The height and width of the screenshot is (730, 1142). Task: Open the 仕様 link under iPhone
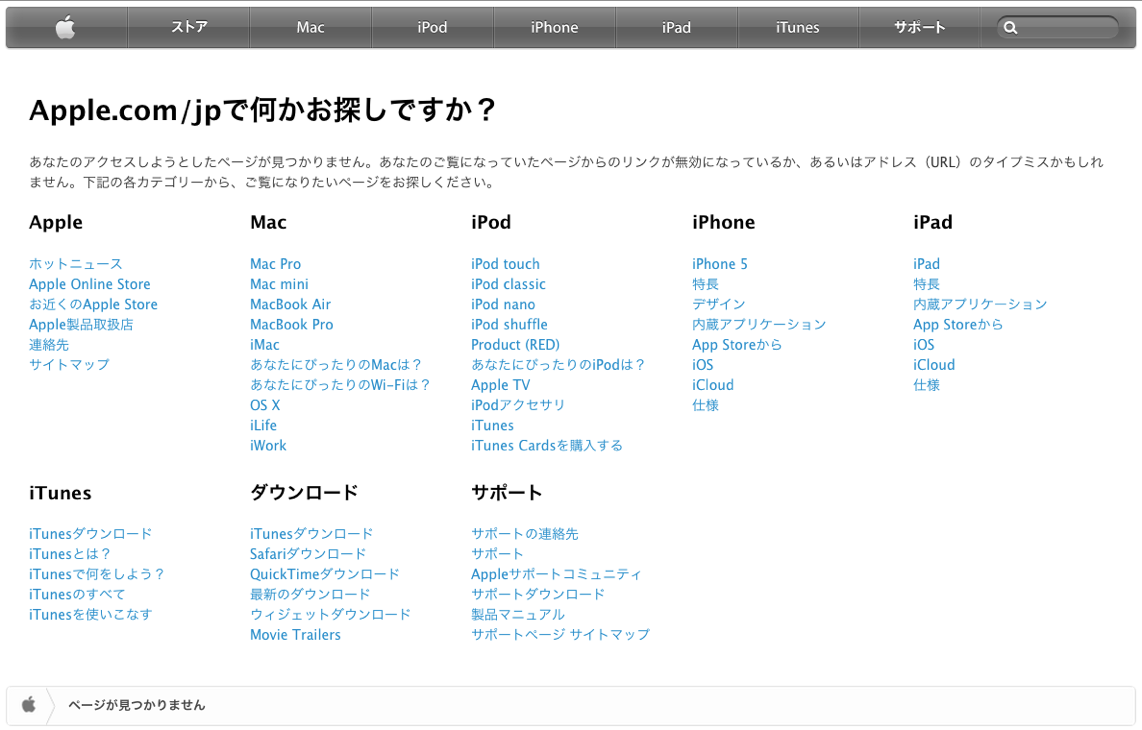coord(706,405)
